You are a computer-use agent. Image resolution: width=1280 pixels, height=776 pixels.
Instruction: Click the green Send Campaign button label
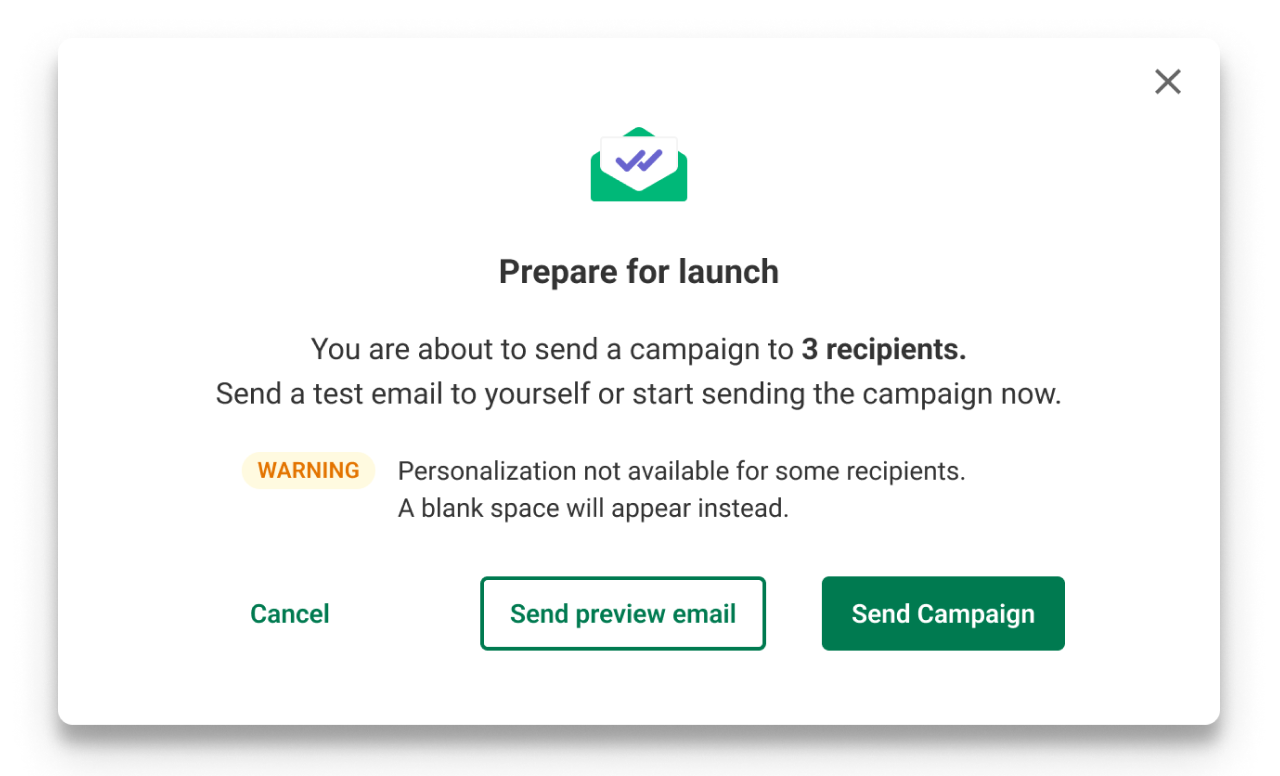coord(942,613)
